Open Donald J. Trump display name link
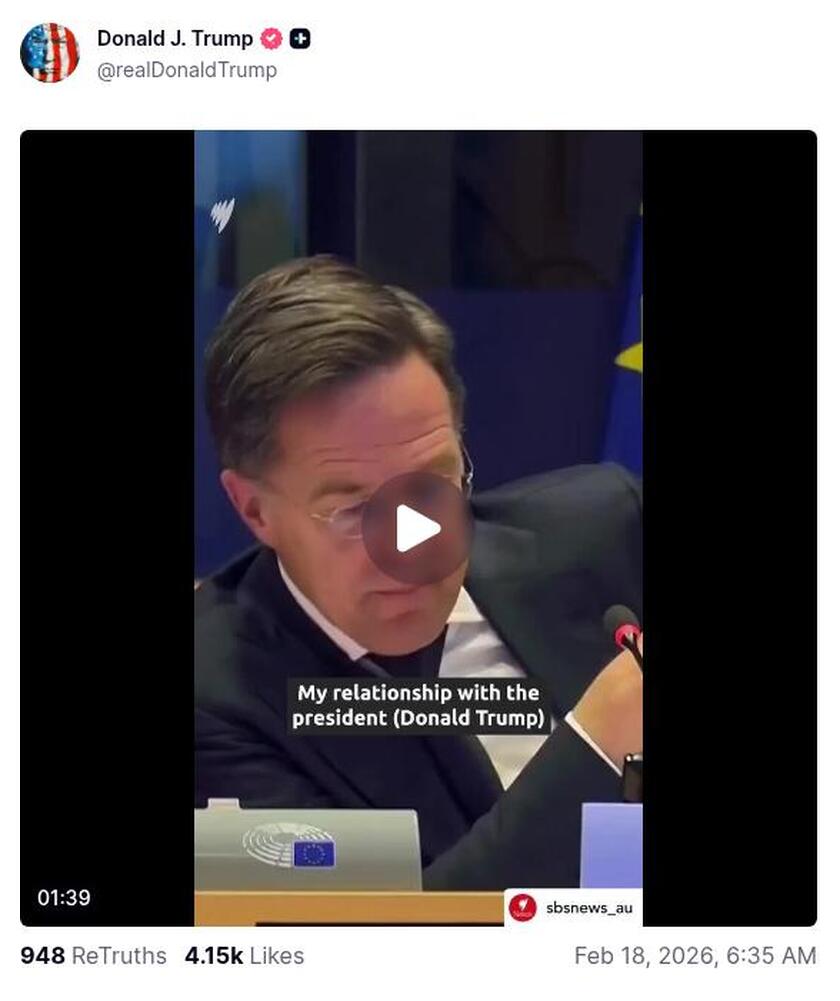The height and width of the screenshot is (1001, 840). coord(175,38)
